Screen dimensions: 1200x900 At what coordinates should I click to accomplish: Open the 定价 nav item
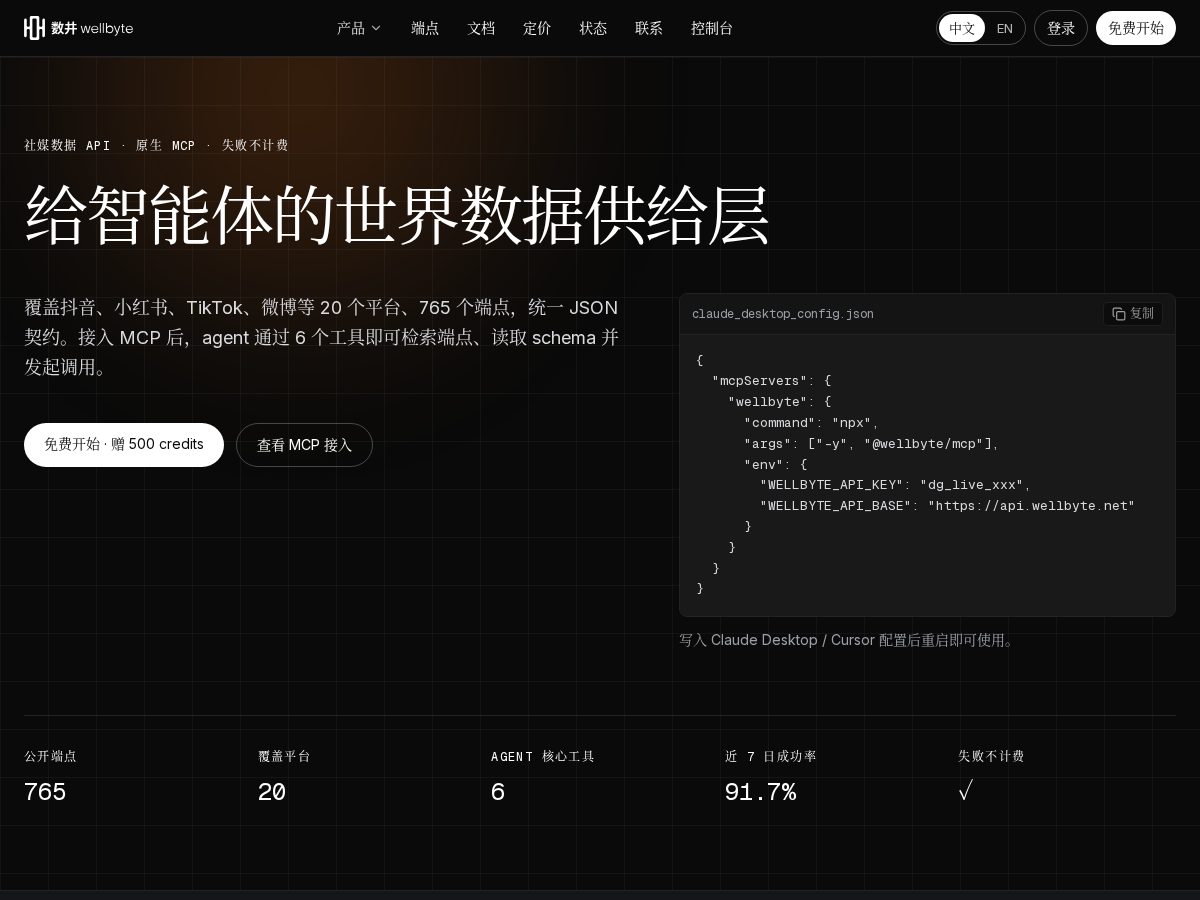537,28
